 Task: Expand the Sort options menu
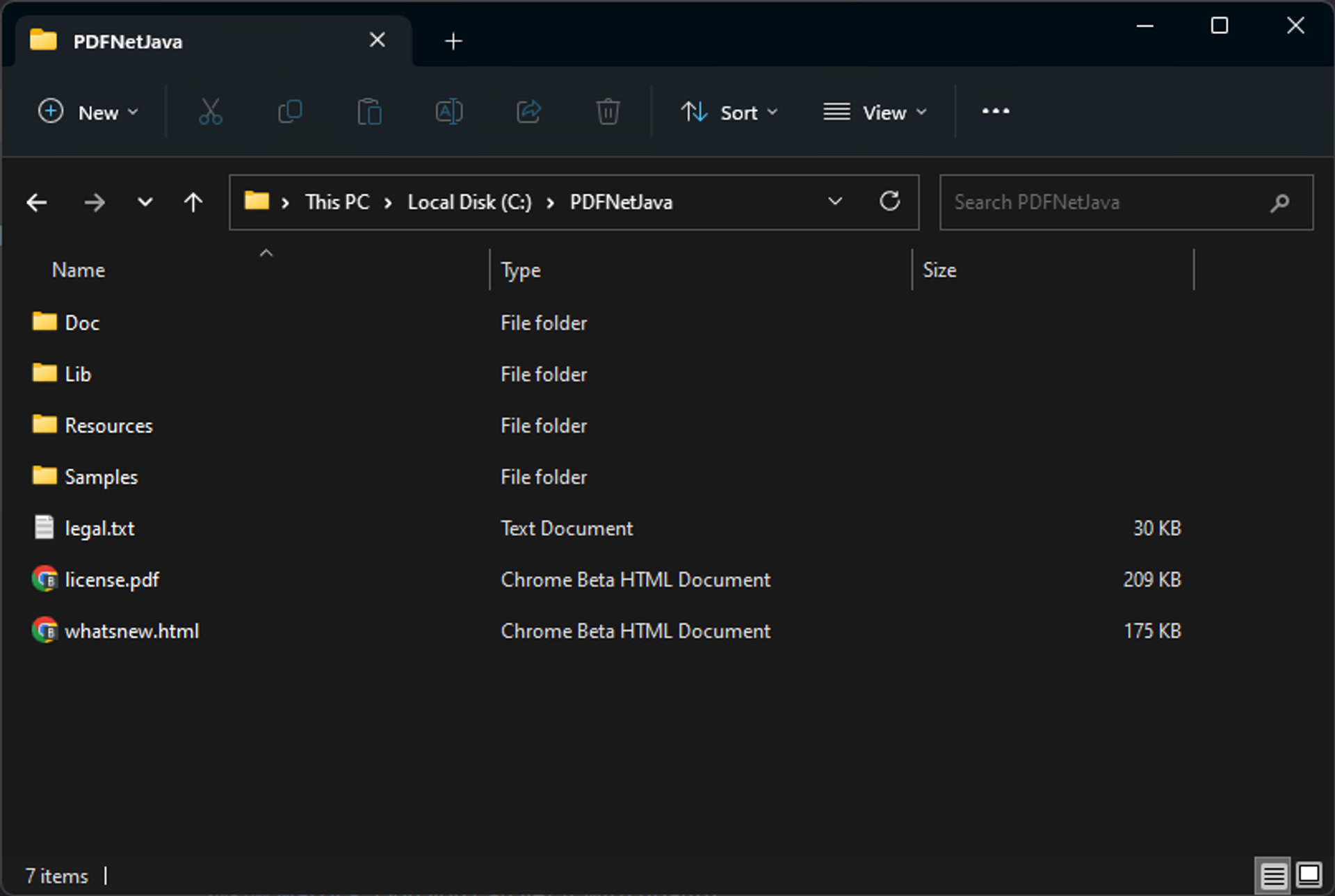point(729,112)
